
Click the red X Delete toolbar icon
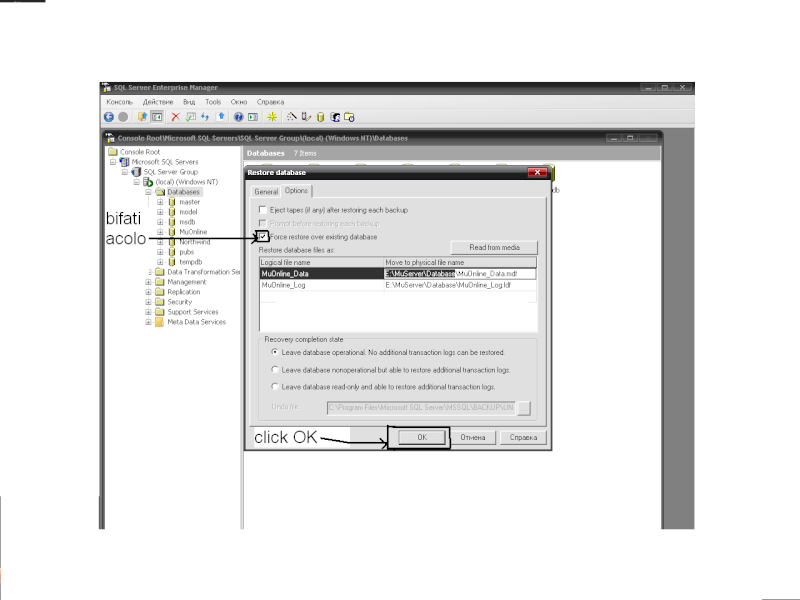point(176,117)
